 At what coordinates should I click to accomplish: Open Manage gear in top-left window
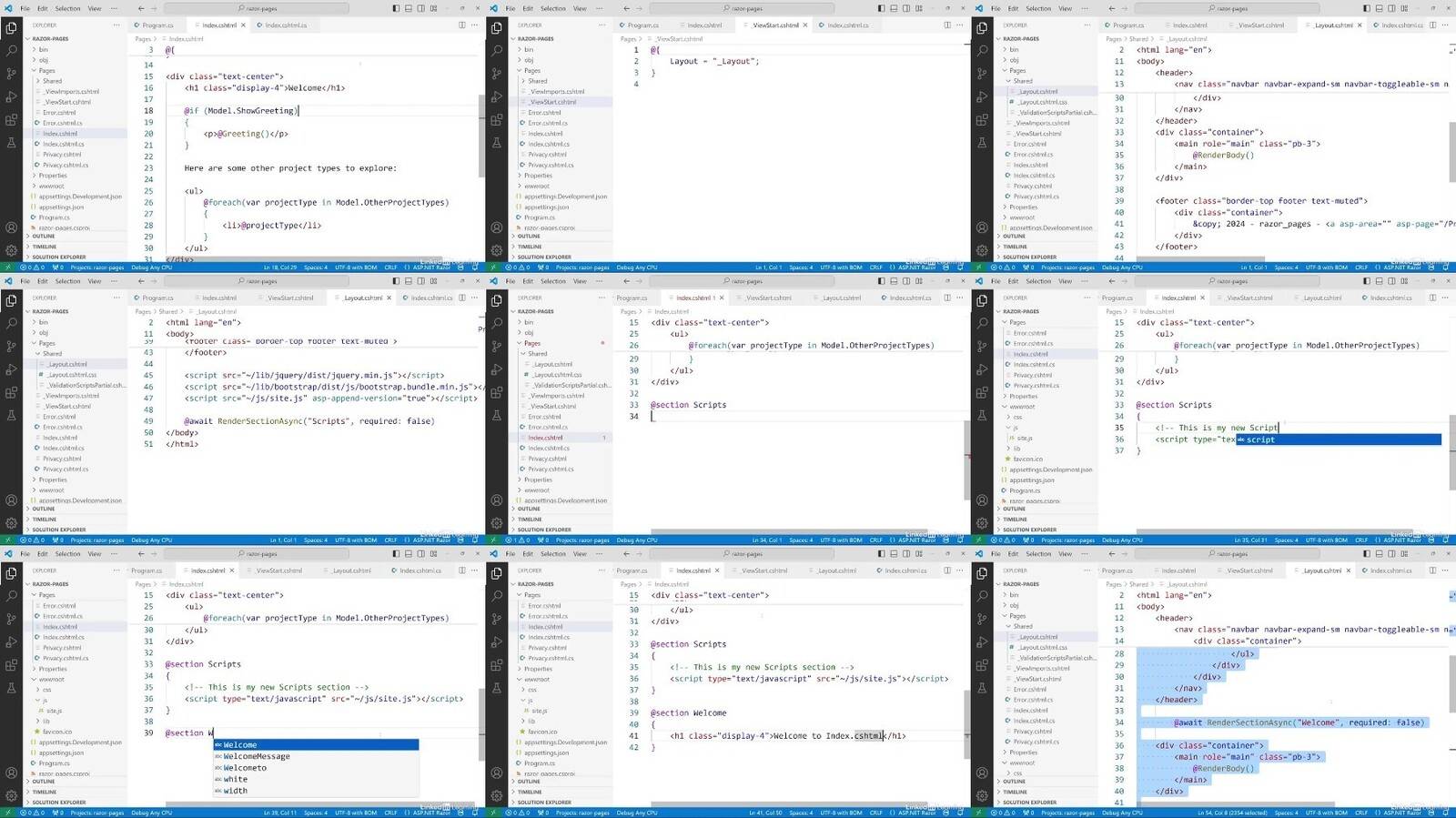coord(11,250)
